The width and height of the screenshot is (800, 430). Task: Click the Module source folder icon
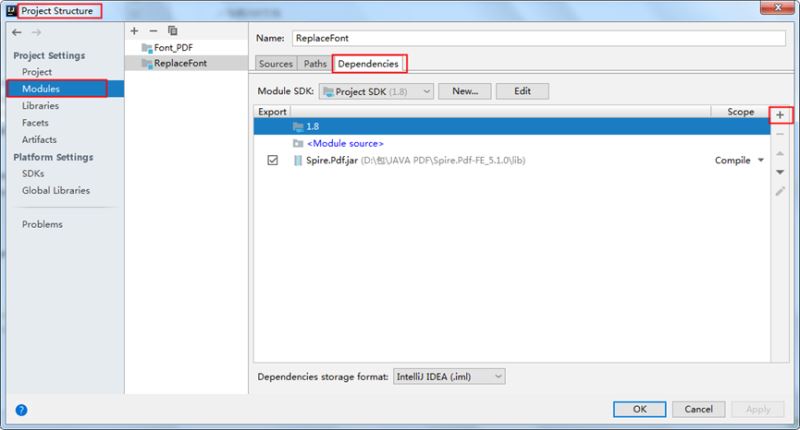click(x=298, y=143)
